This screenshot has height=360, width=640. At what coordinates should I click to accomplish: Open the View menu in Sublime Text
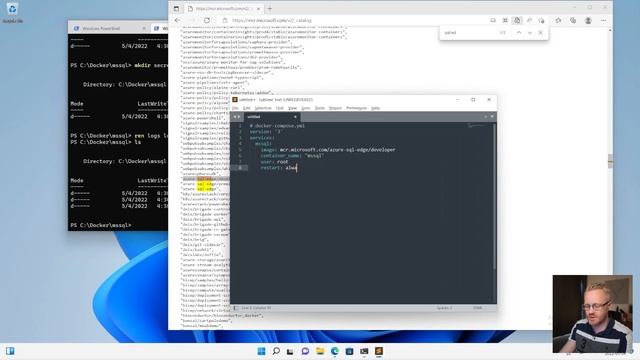click(x=293, y=108)
